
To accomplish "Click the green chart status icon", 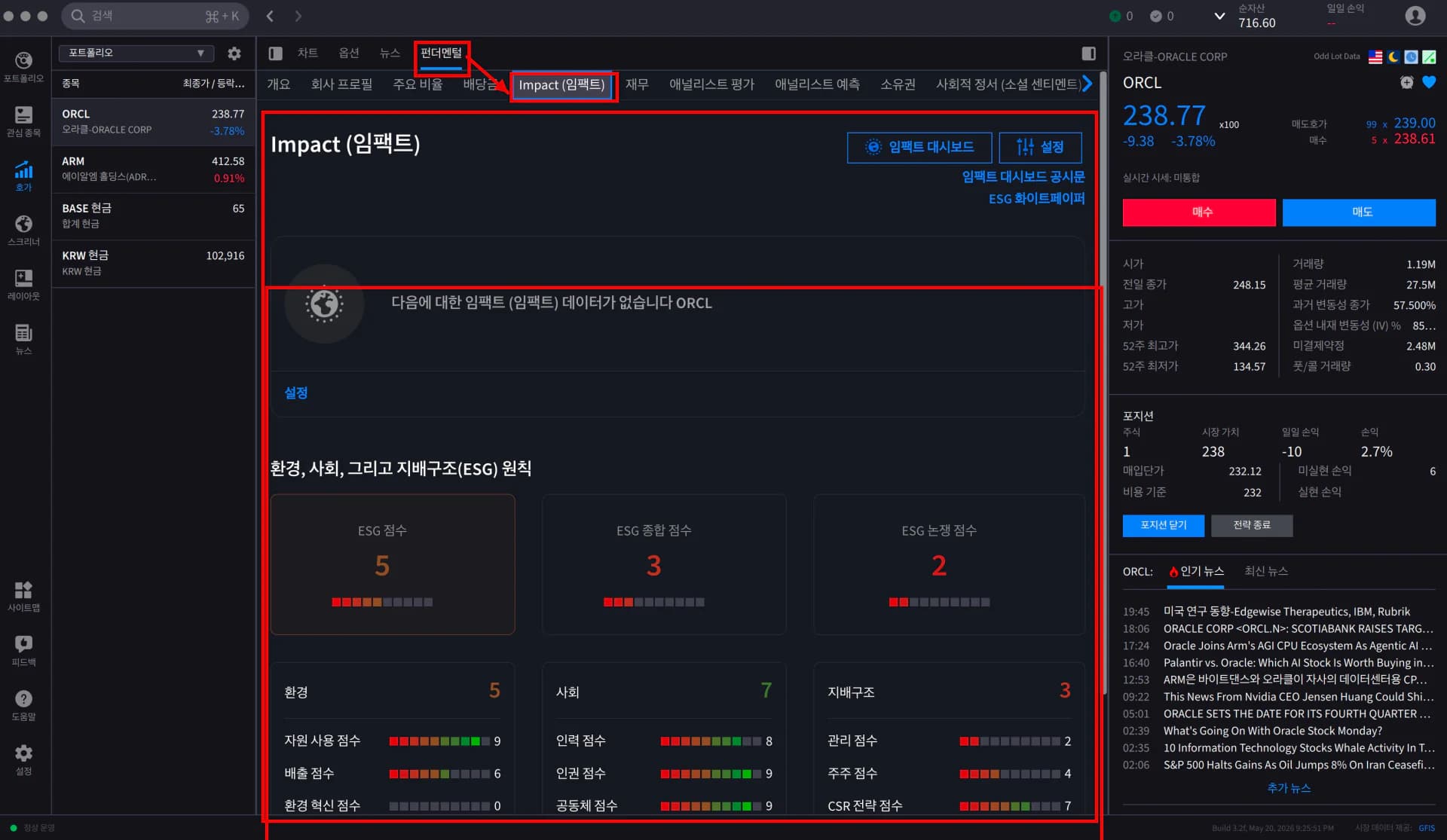I will (1429, 57).
